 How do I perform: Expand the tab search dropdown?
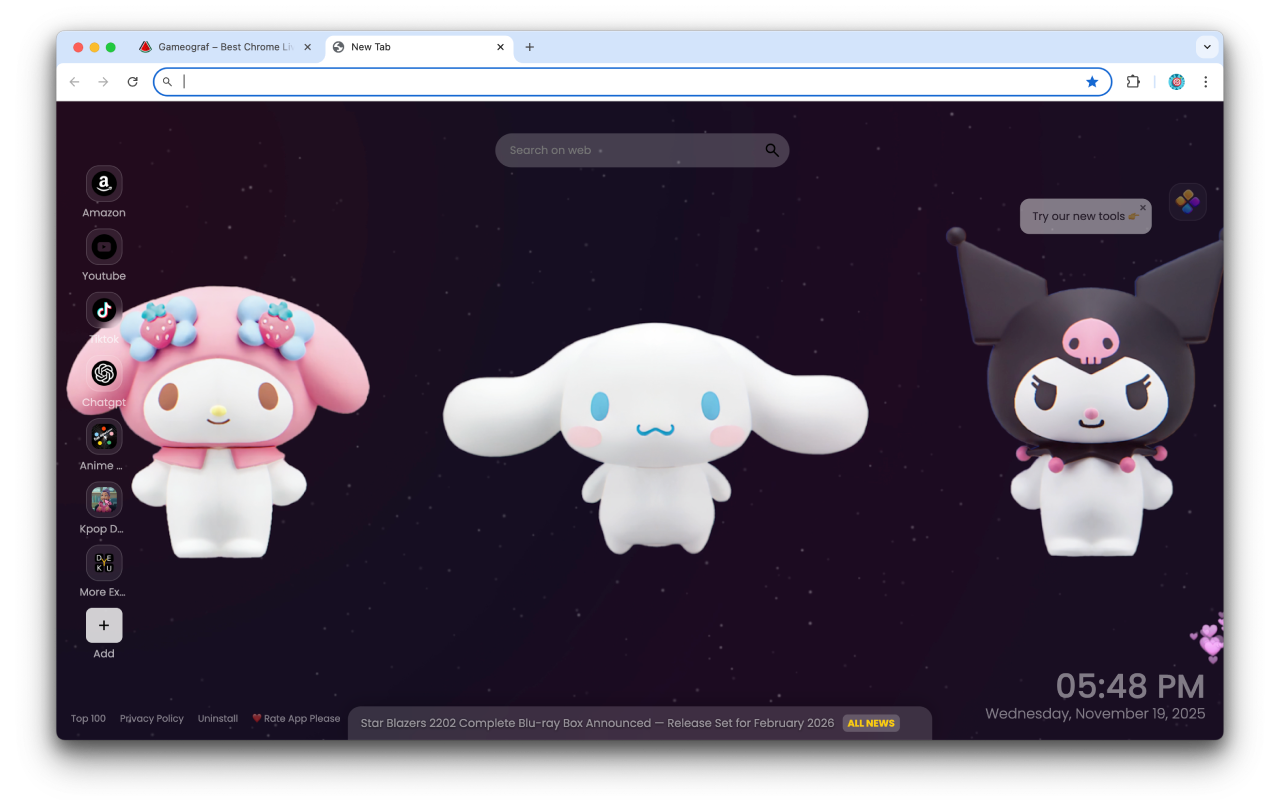(x=1207, y=47)
